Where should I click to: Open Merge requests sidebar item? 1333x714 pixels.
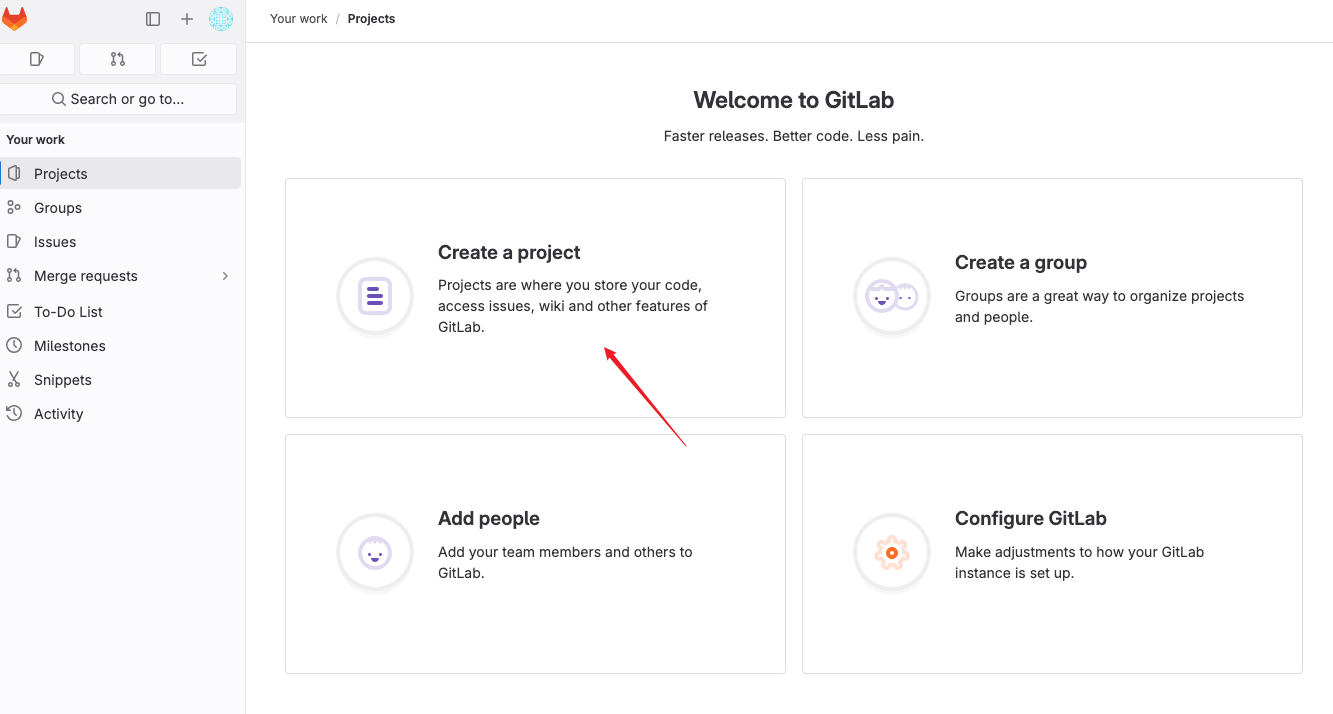click(x=120, y=276)
